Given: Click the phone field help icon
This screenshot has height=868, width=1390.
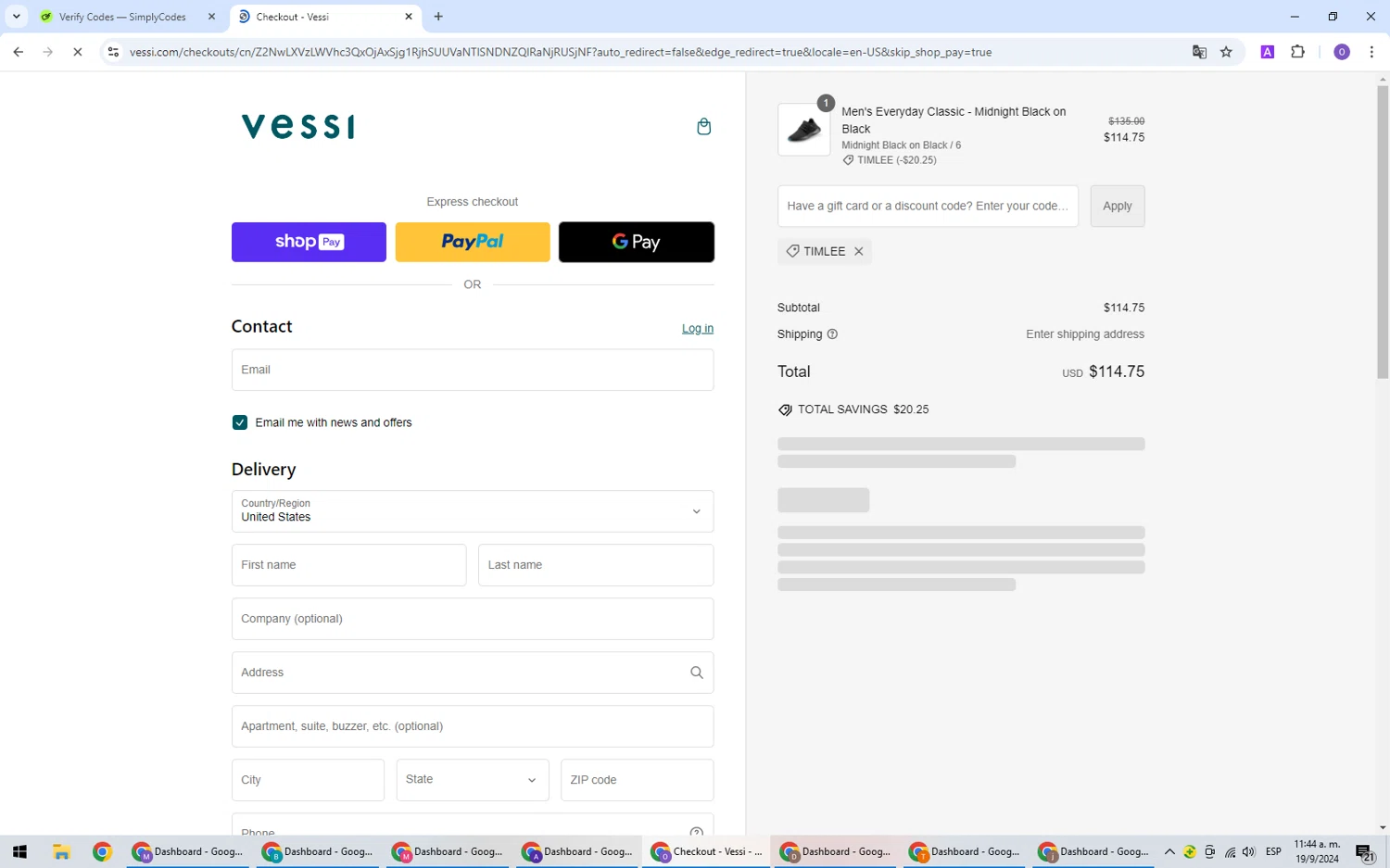Looking at the screenshot, I should [x=697, y=831].
